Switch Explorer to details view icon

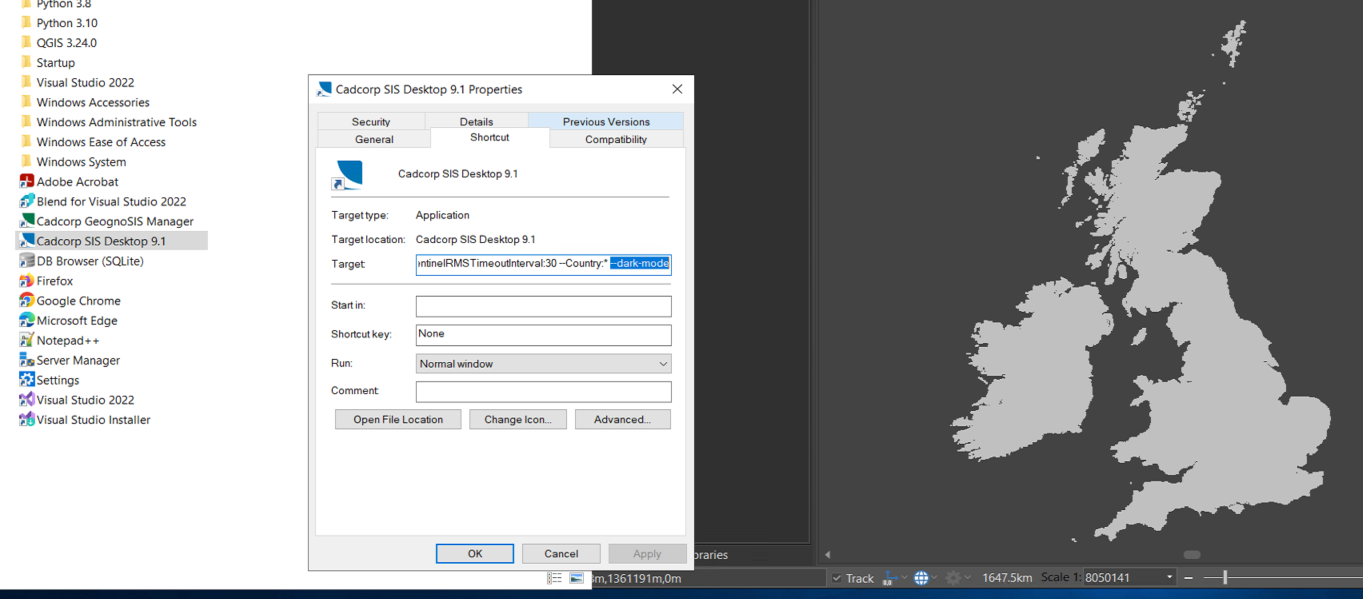(555, 578)
